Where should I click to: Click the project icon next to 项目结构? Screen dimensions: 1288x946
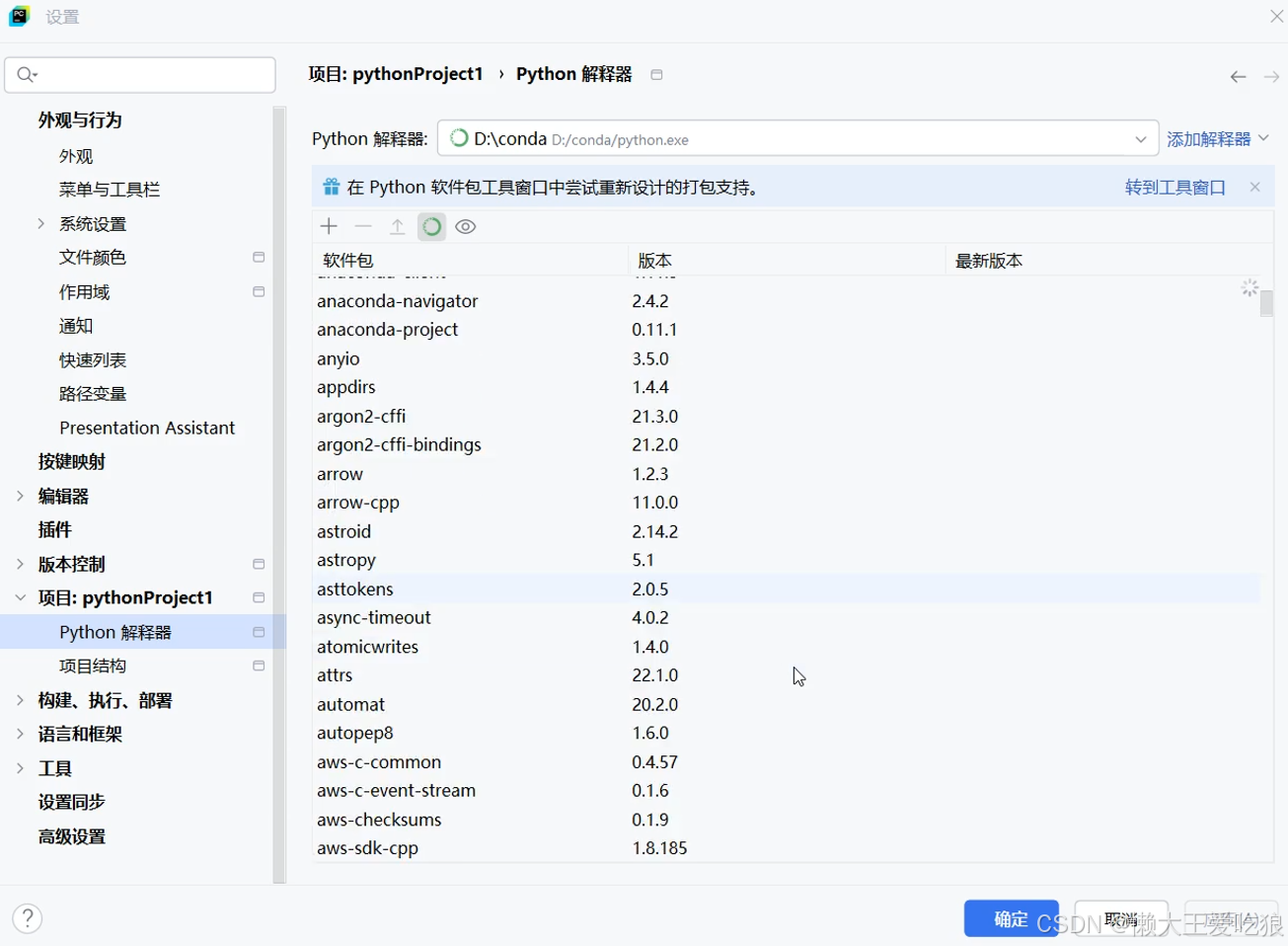pyautogui.click(x=259, y=666)
